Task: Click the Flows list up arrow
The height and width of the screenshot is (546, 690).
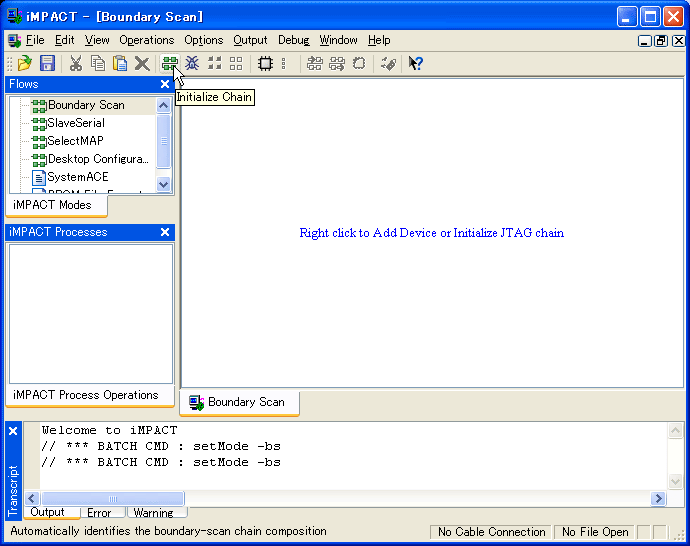Action: pyautogui.click(x=163, y=105)
